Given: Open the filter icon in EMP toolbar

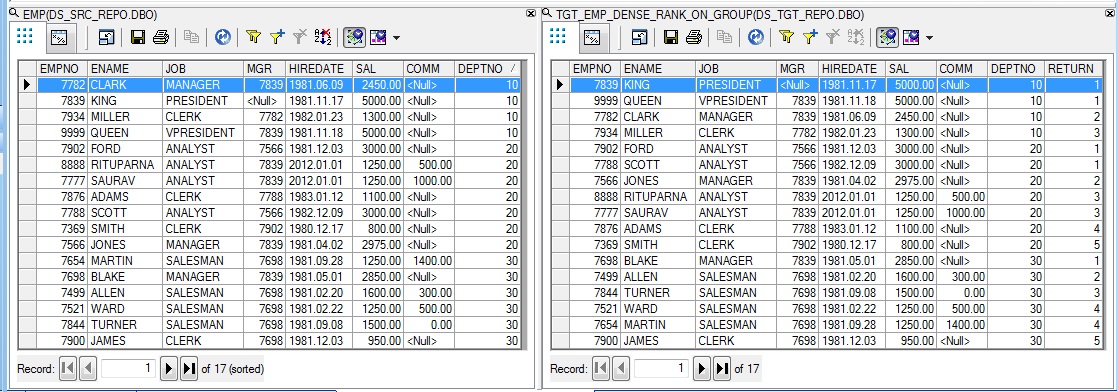Looking at the screenshot, I should coord(254,37).
